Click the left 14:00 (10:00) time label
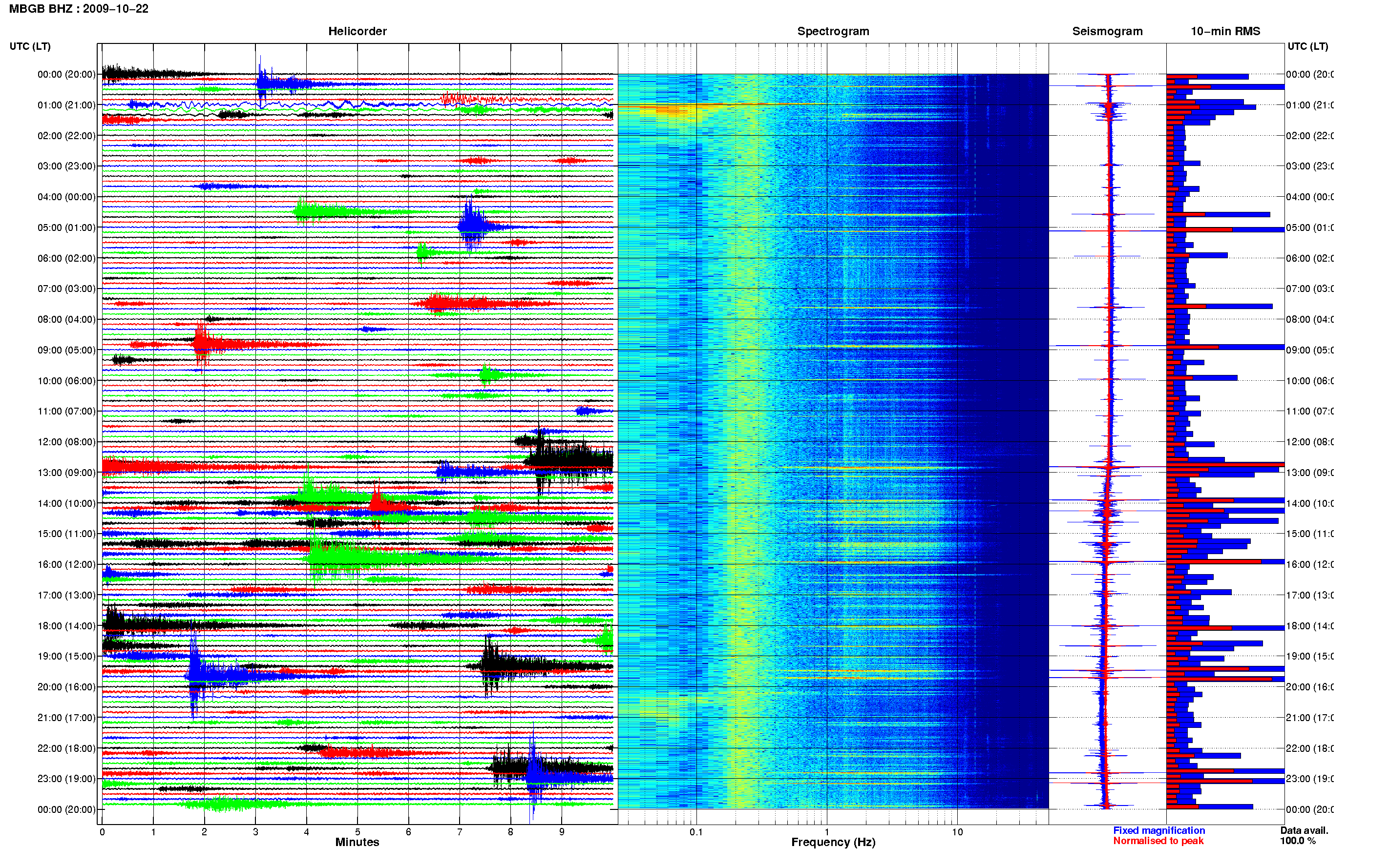Screen dimensions: 1389x868 (x=66, y=503)
